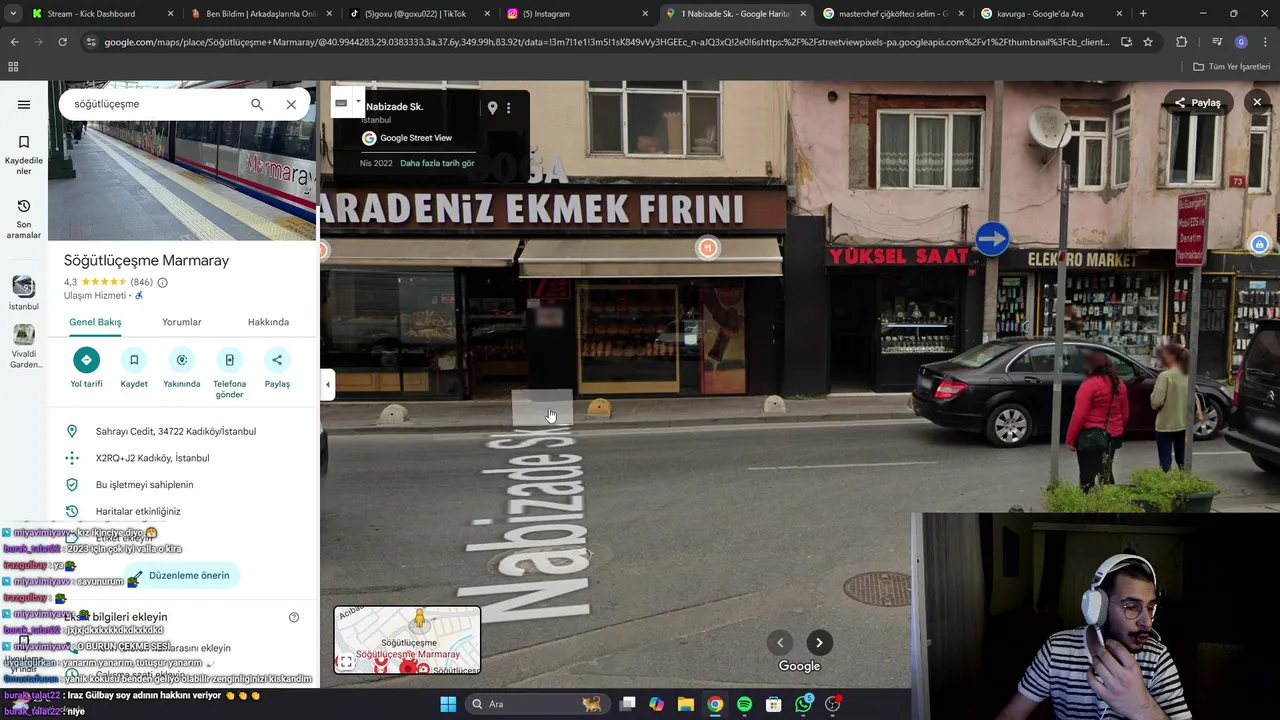Focus the Maps search box
The height and width of the screenshot is (720, 1280).
tap(155, 104)
